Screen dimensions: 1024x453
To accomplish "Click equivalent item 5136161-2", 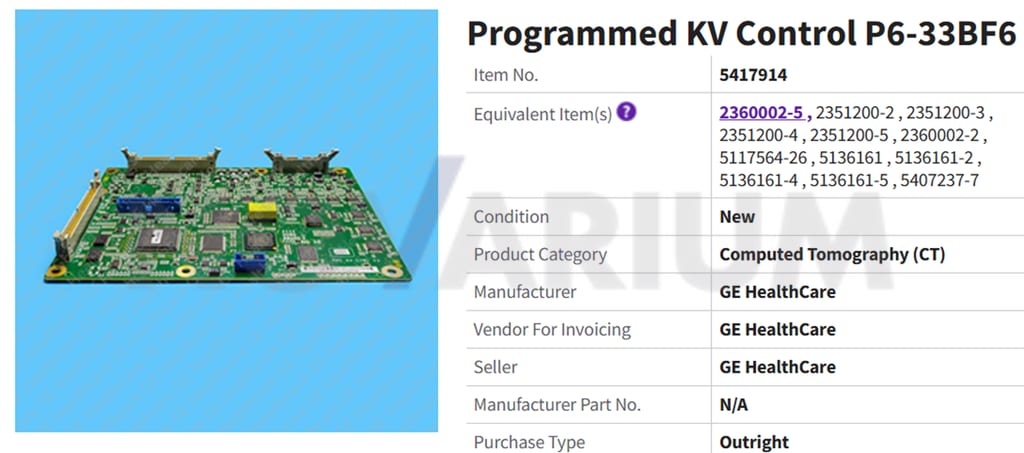I will [x=934, y=158].
